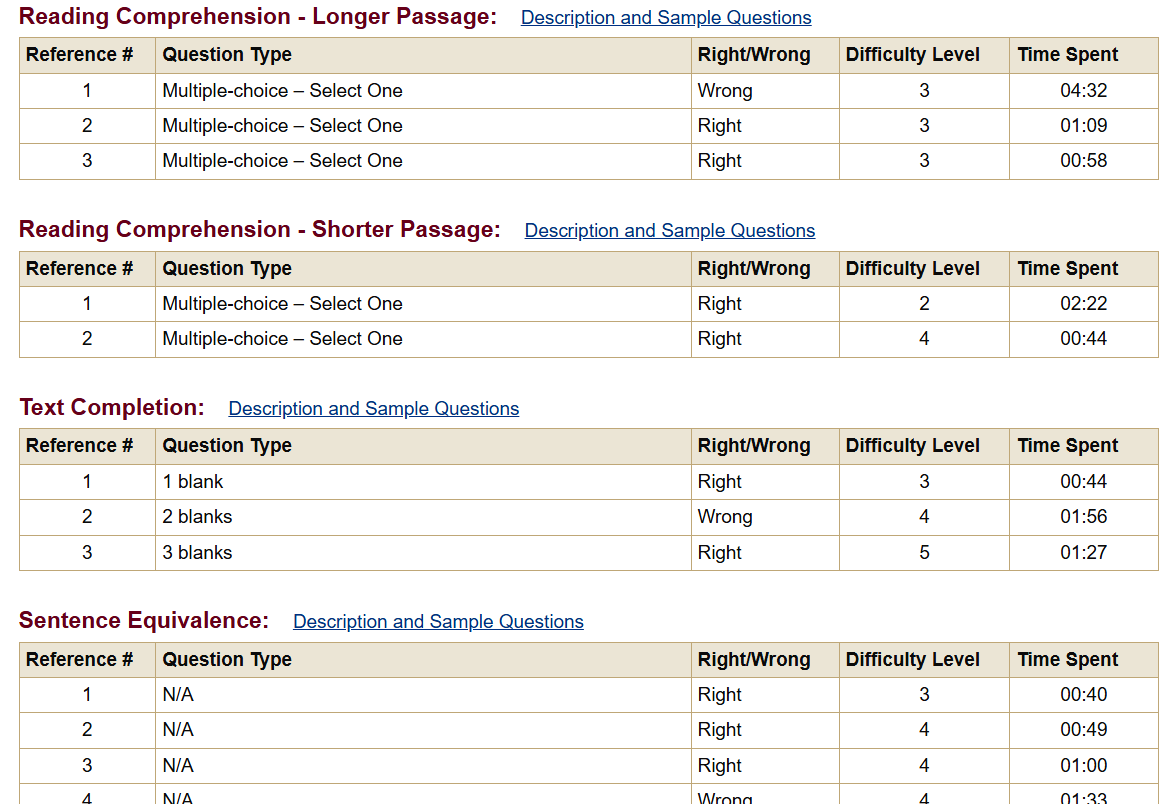The image size is (1163, 804).
Task: Select the time spent value "01:09"
Action: point(1084,125)
